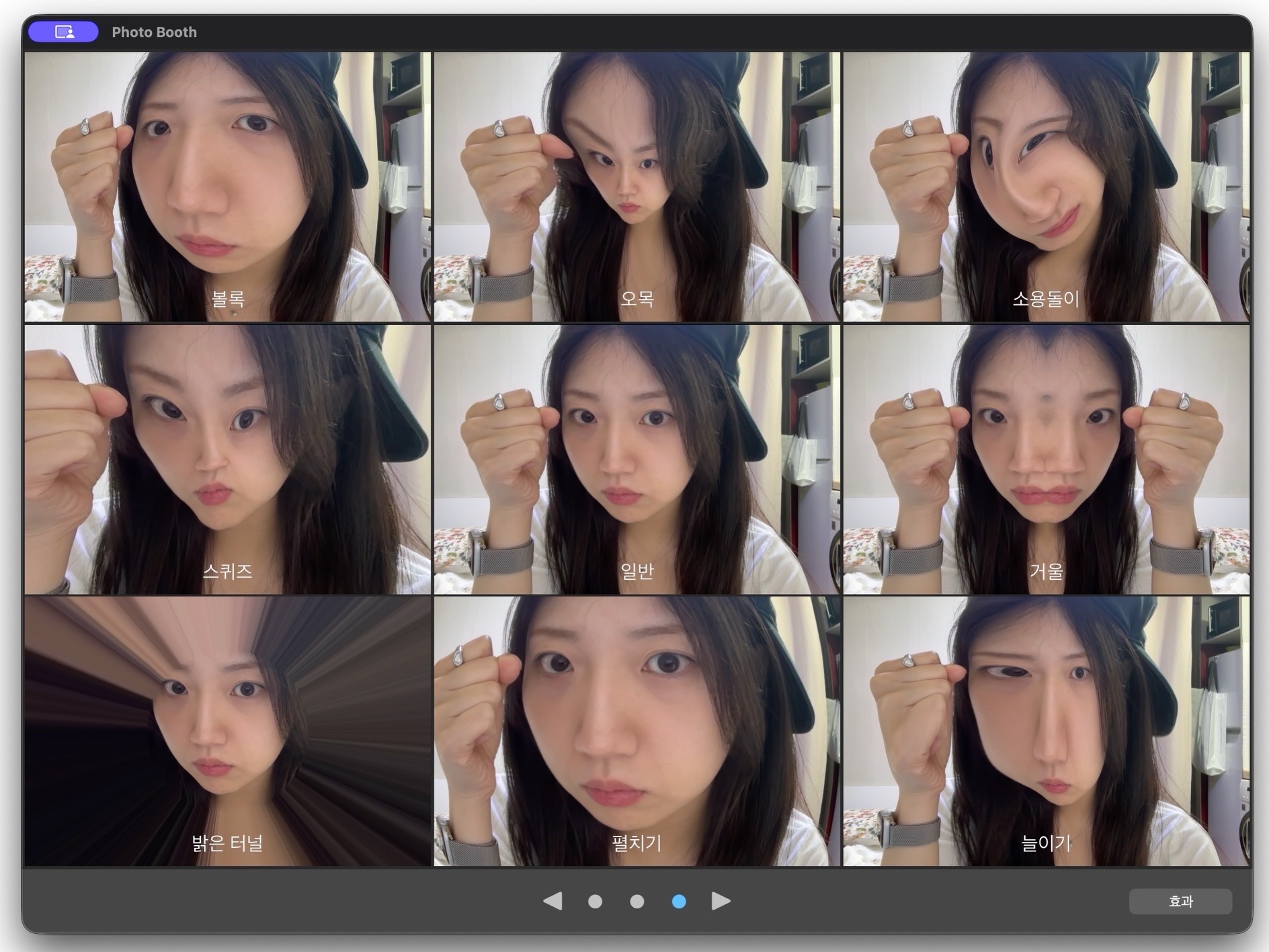The image size is (1269, 952).
Task: Select the second effects page dot
Action: coord(637,902)
